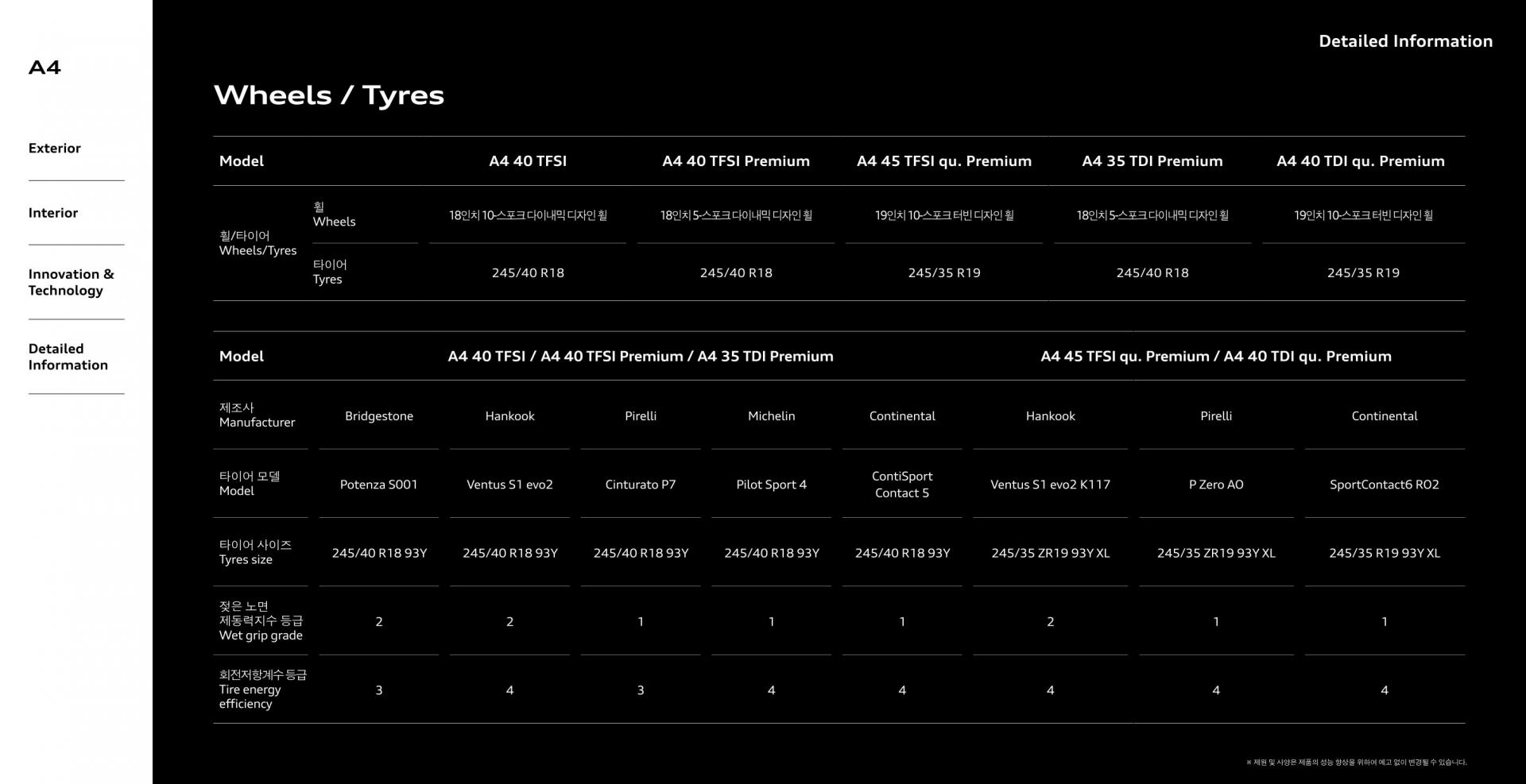
Task: Click the Detailed Information heading at top right
Action: coord(1405,41)
